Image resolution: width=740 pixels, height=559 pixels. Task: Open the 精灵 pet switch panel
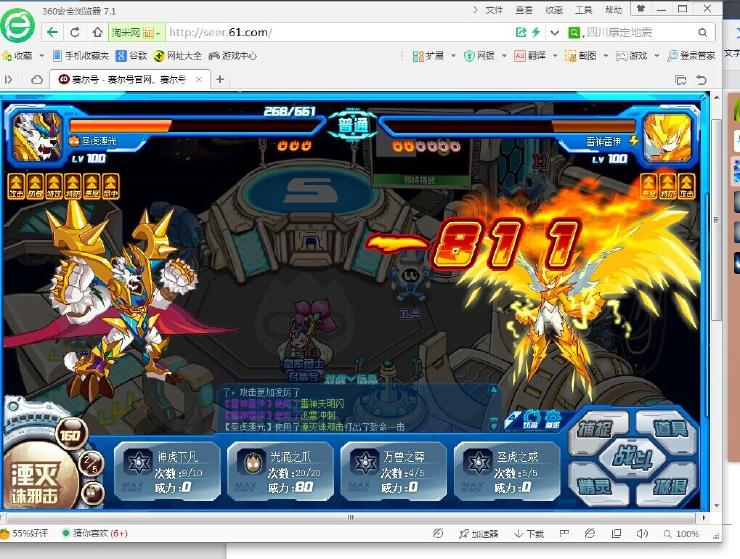(x=595, y=485)
